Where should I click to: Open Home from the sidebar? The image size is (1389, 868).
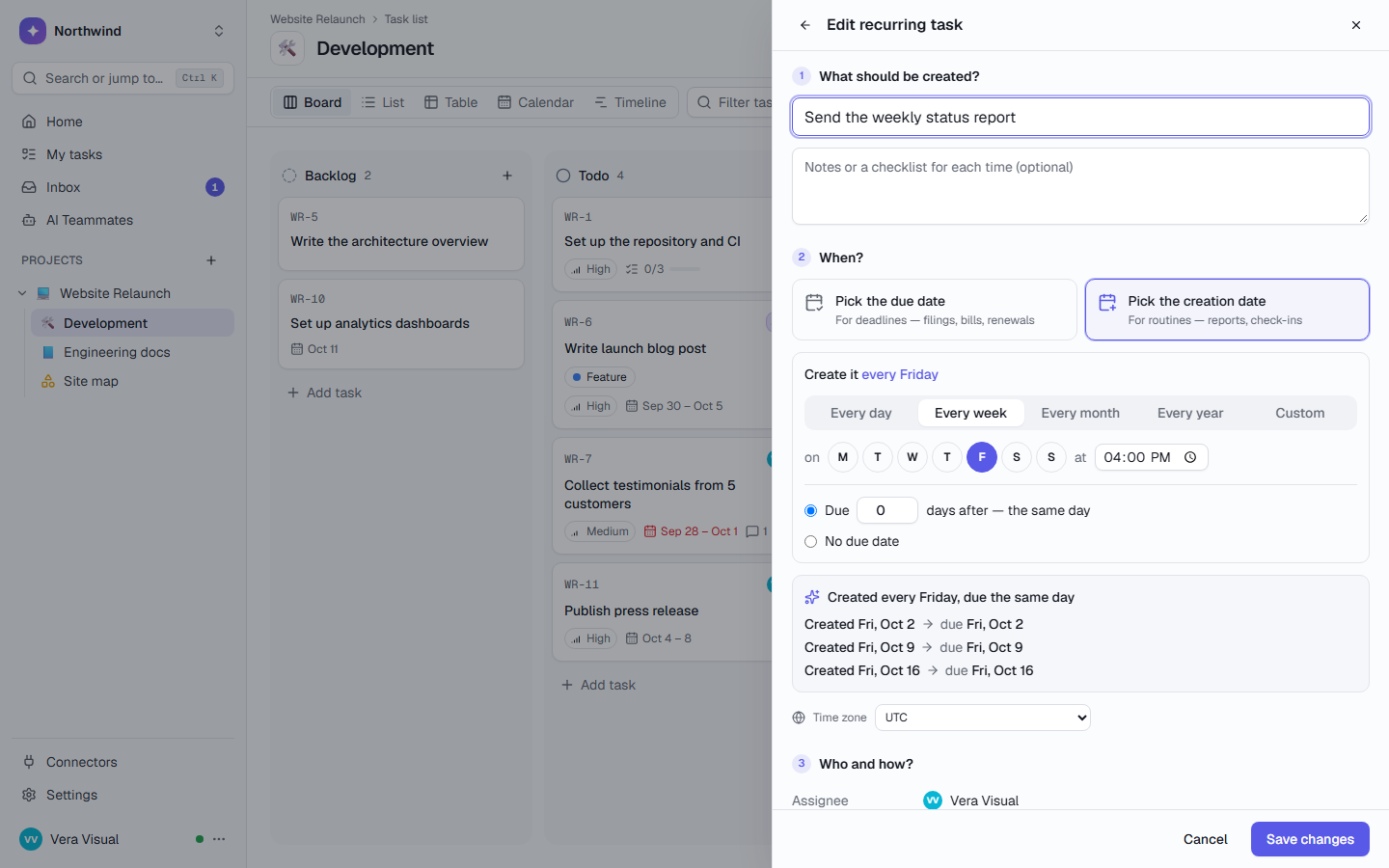click(123, 122)
